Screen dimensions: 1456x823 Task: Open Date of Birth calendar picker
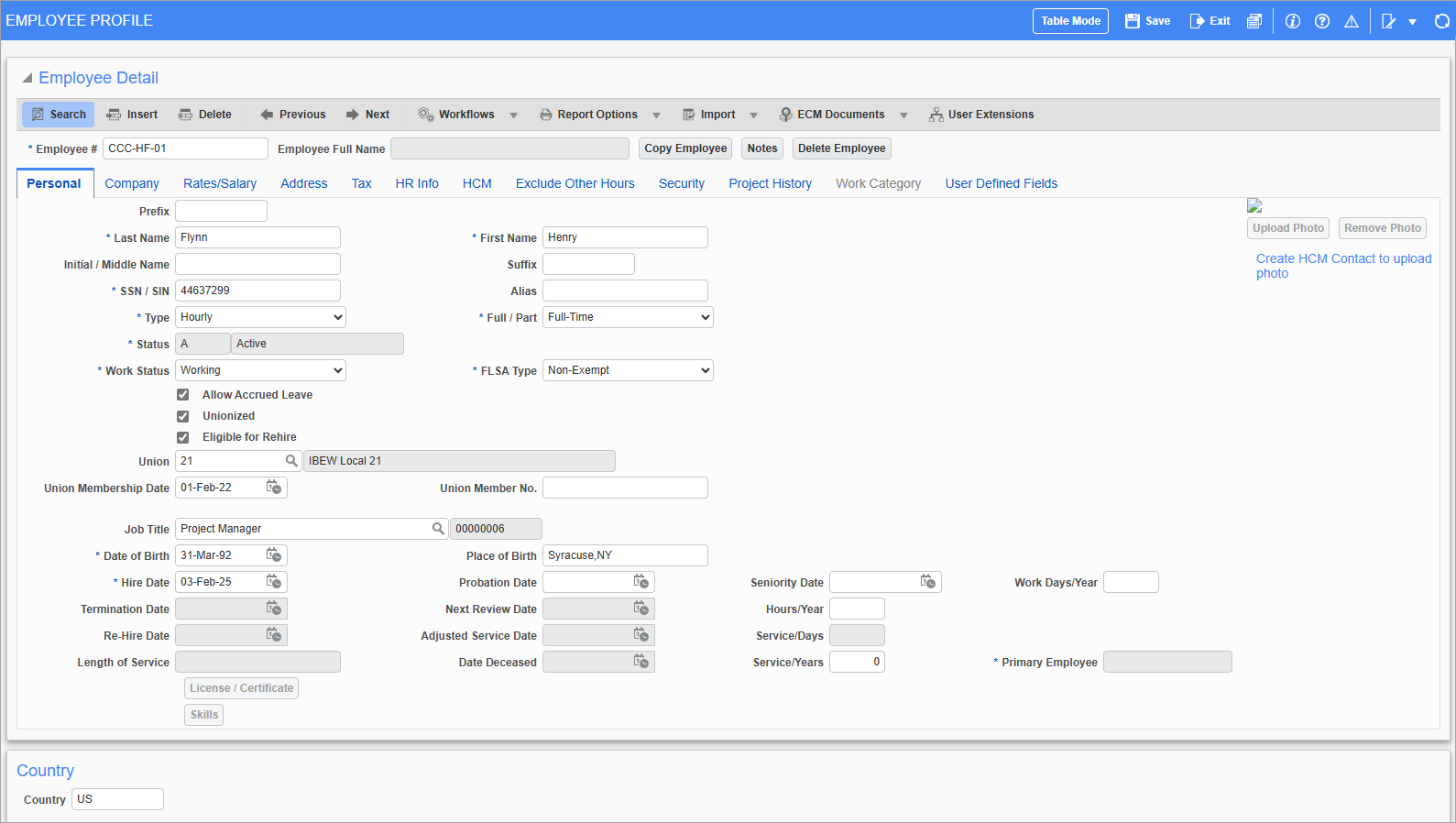tap(274, 555)
